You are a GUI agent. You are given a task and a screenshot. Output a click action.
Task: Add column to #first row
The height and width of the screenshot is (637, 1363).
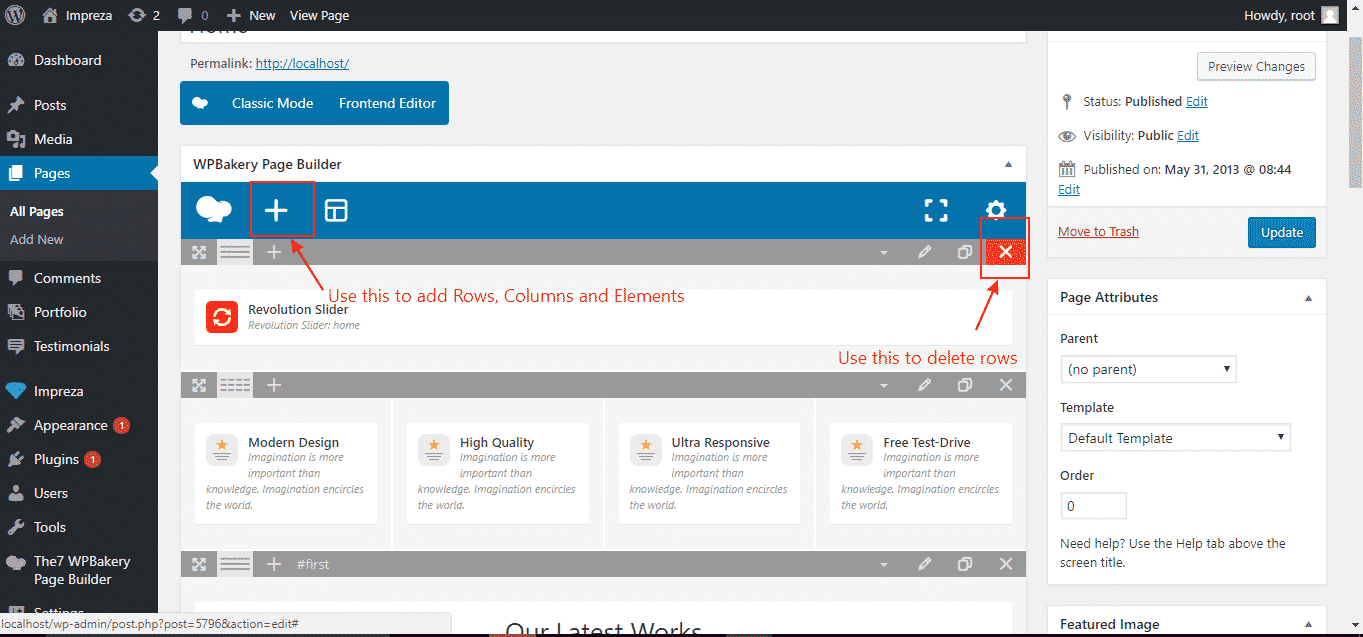[274, 564]
